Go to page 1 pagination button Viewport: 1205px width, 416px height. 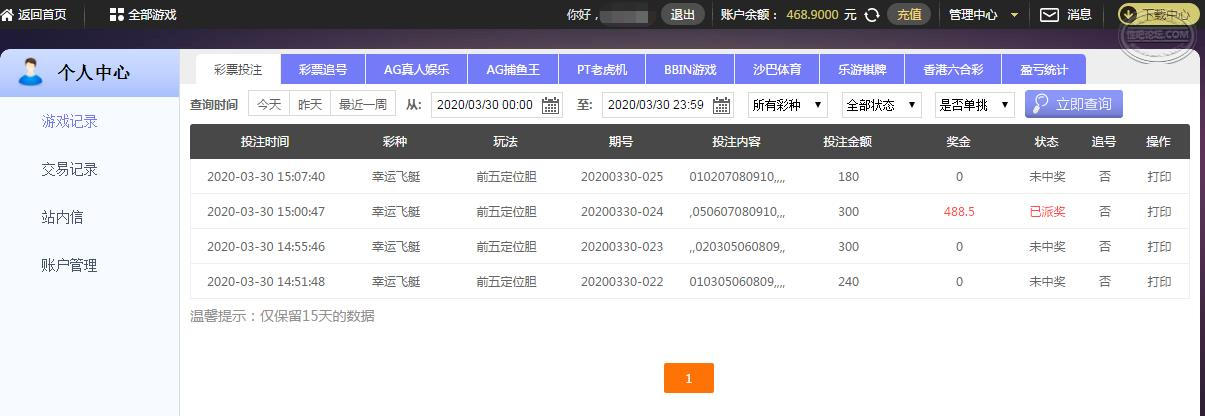tap(688, 378)
